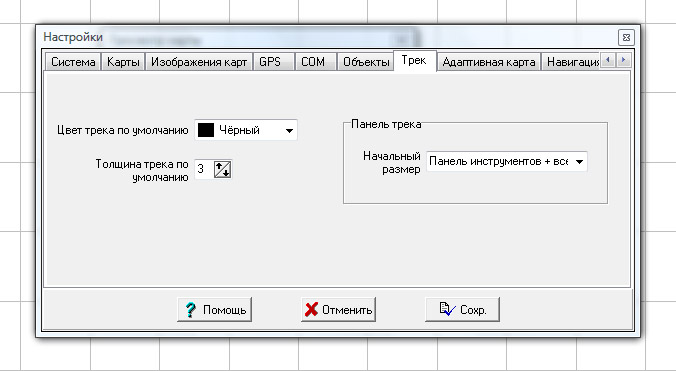Click the Отменить button

[x=338, y=309]
